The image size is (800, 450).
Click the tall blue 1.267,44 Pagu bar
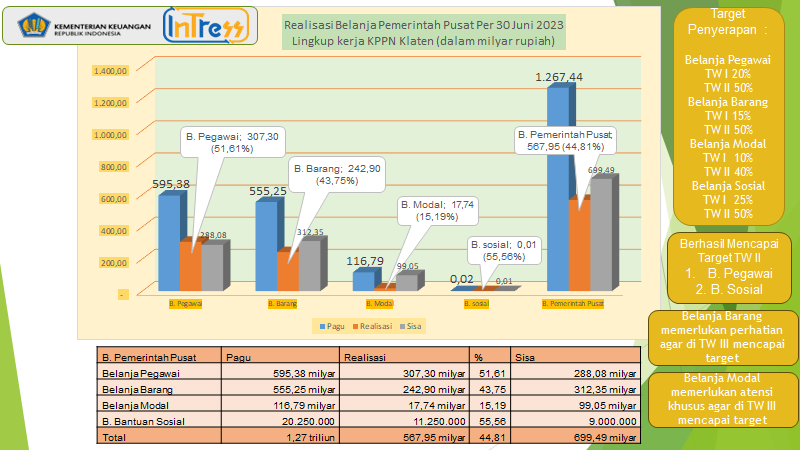tap(558, 190)
